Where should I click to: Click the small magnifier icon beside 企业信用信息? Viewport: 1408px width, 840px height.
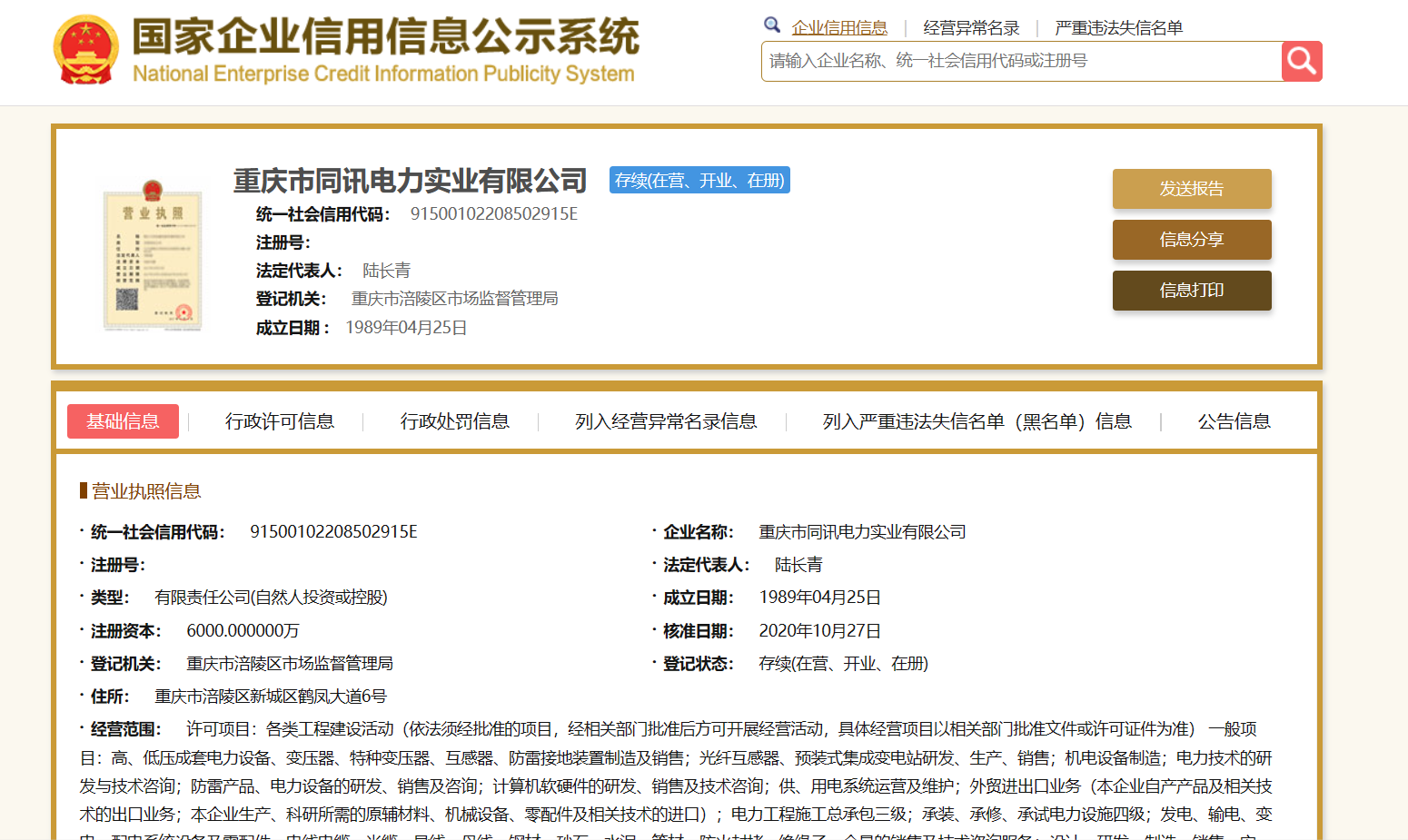pos(772,25)
